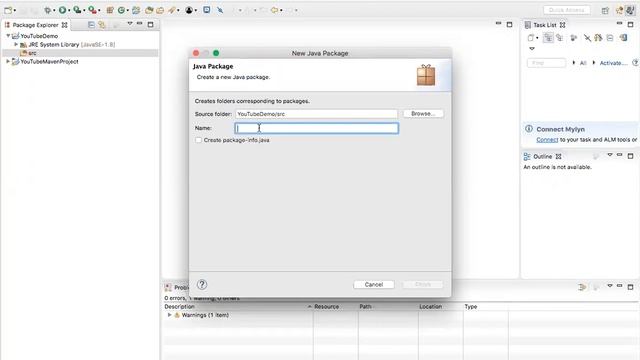Click the Run External Tools icon
This screenshot has height=360, width=640.
(x=93, y=10)
